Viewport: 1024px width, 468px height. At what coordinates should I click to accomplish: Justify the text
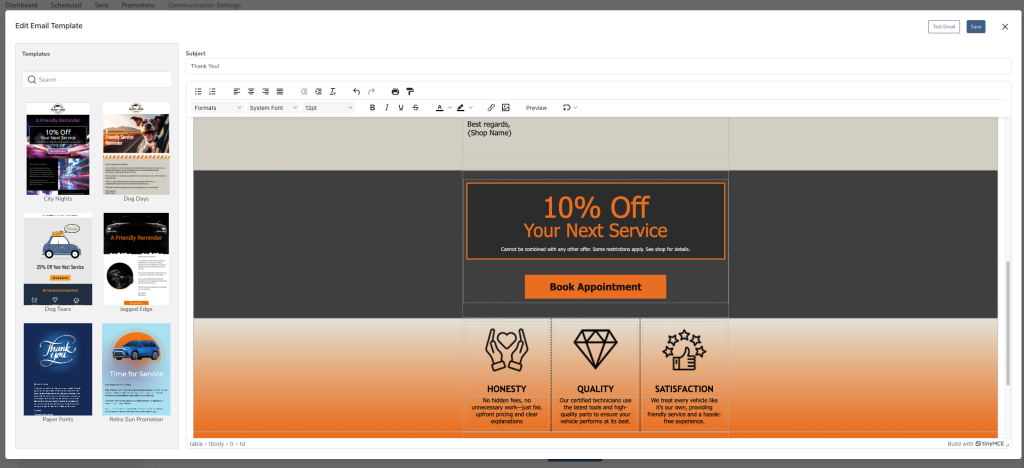point(280,91)
